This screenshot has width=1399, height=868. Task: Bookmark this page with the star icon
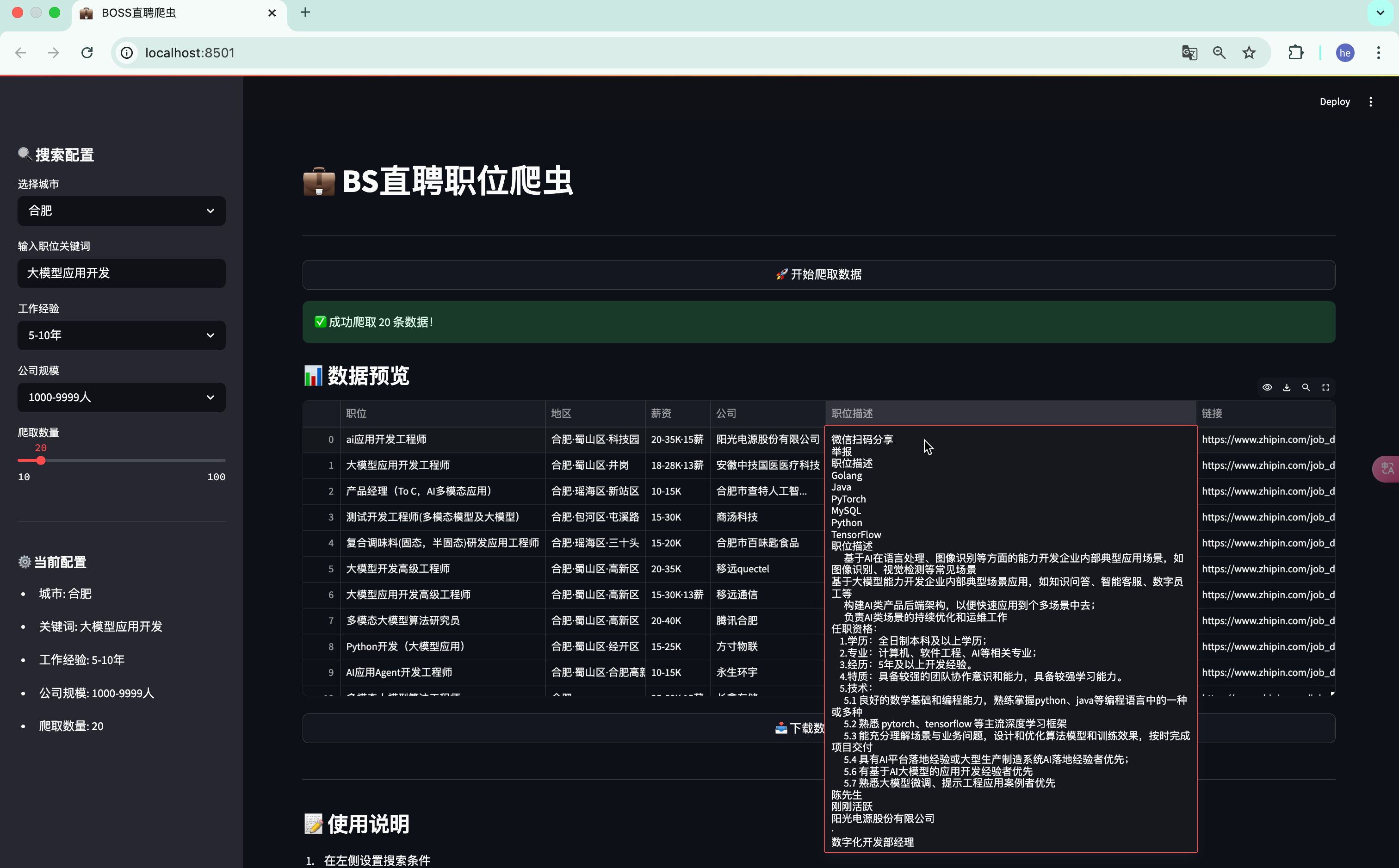click(x=1249, y=53)
